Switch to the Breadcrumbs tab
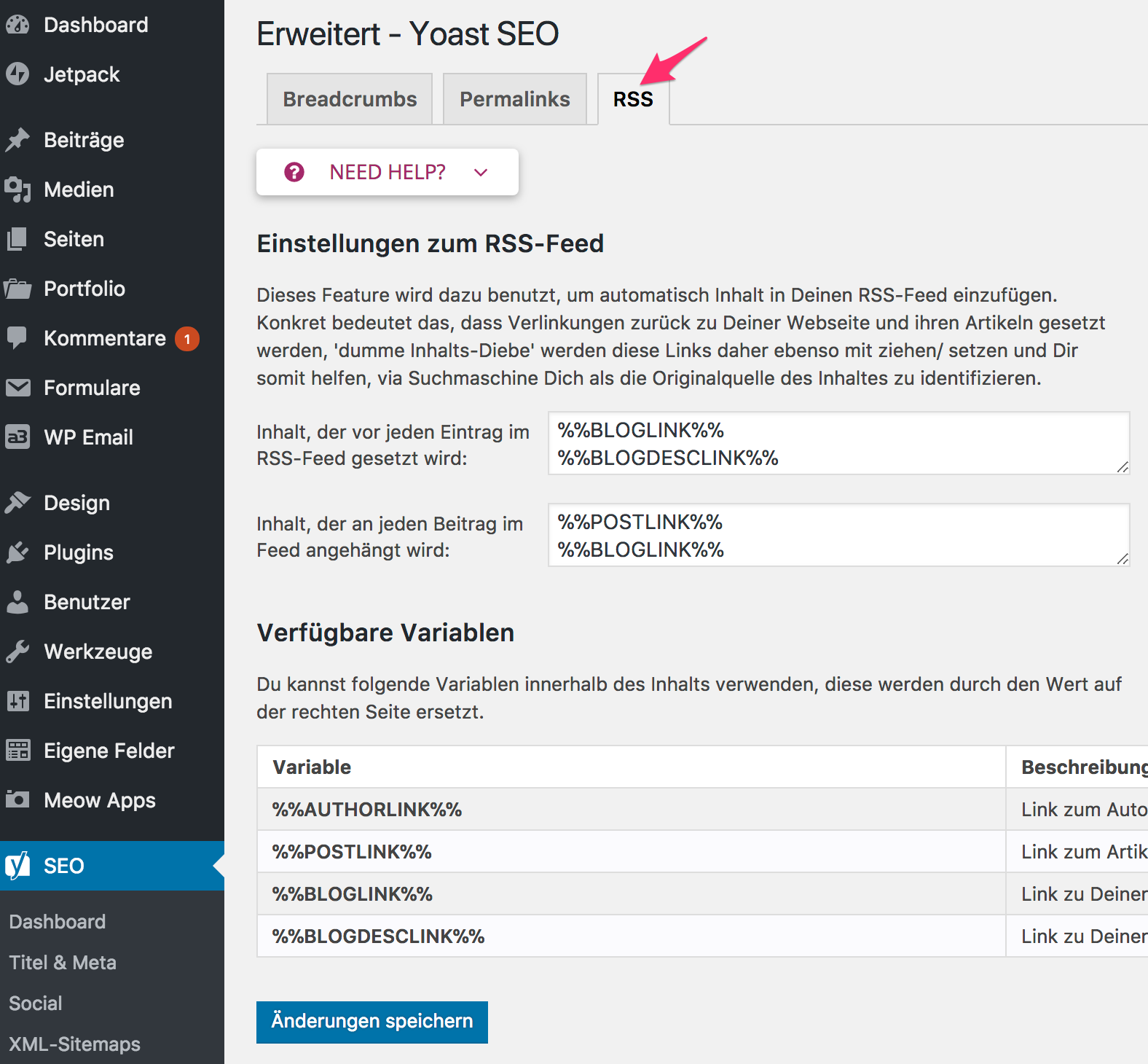Image resolution: width=1148 pixels, height=1064 pixels. 350,99
